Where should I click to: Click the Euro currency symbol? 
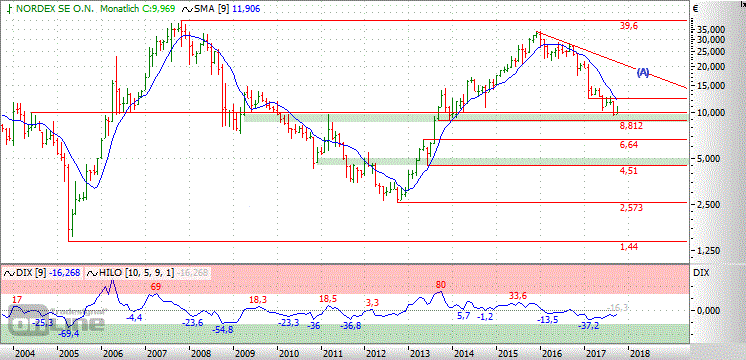click(695, 8)
